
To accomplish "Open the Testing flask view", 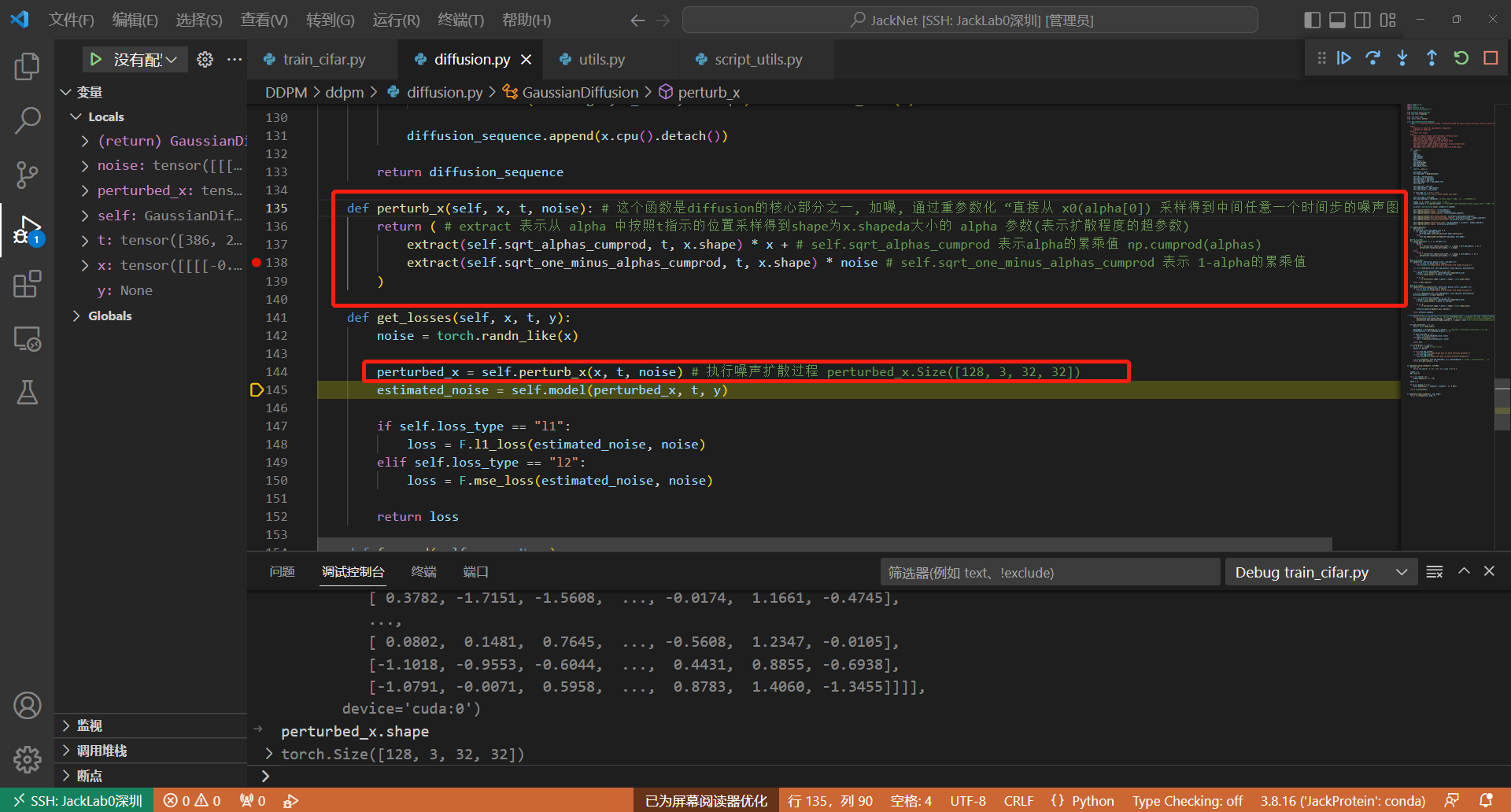I will (x=27, y=393).
